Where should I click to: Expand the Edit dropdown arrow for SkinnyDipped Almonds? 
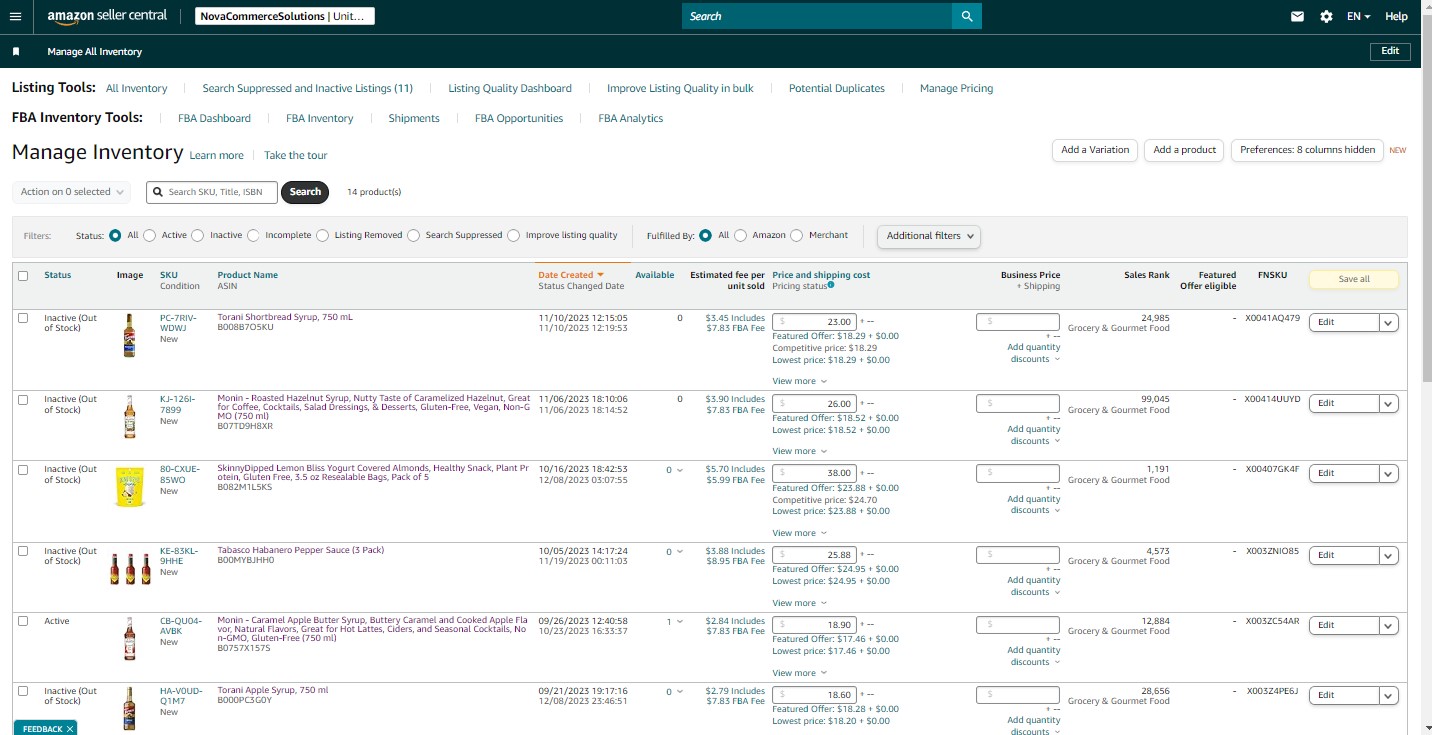1388,473
